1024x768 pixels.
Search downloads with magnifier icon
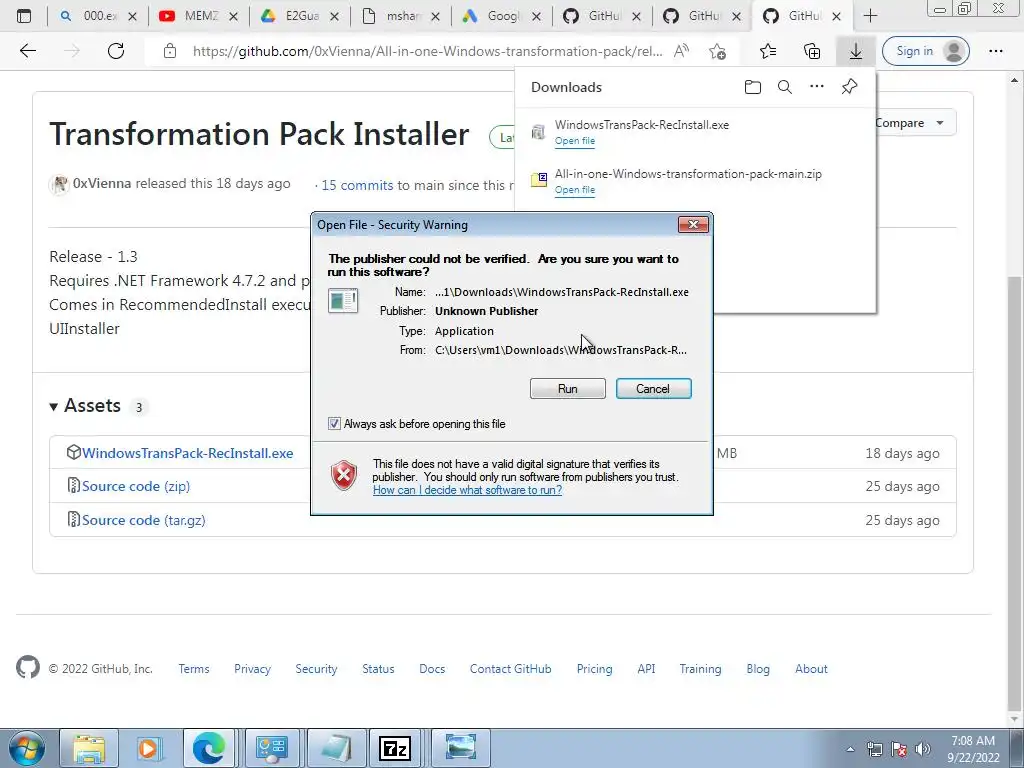click(784, 87)
